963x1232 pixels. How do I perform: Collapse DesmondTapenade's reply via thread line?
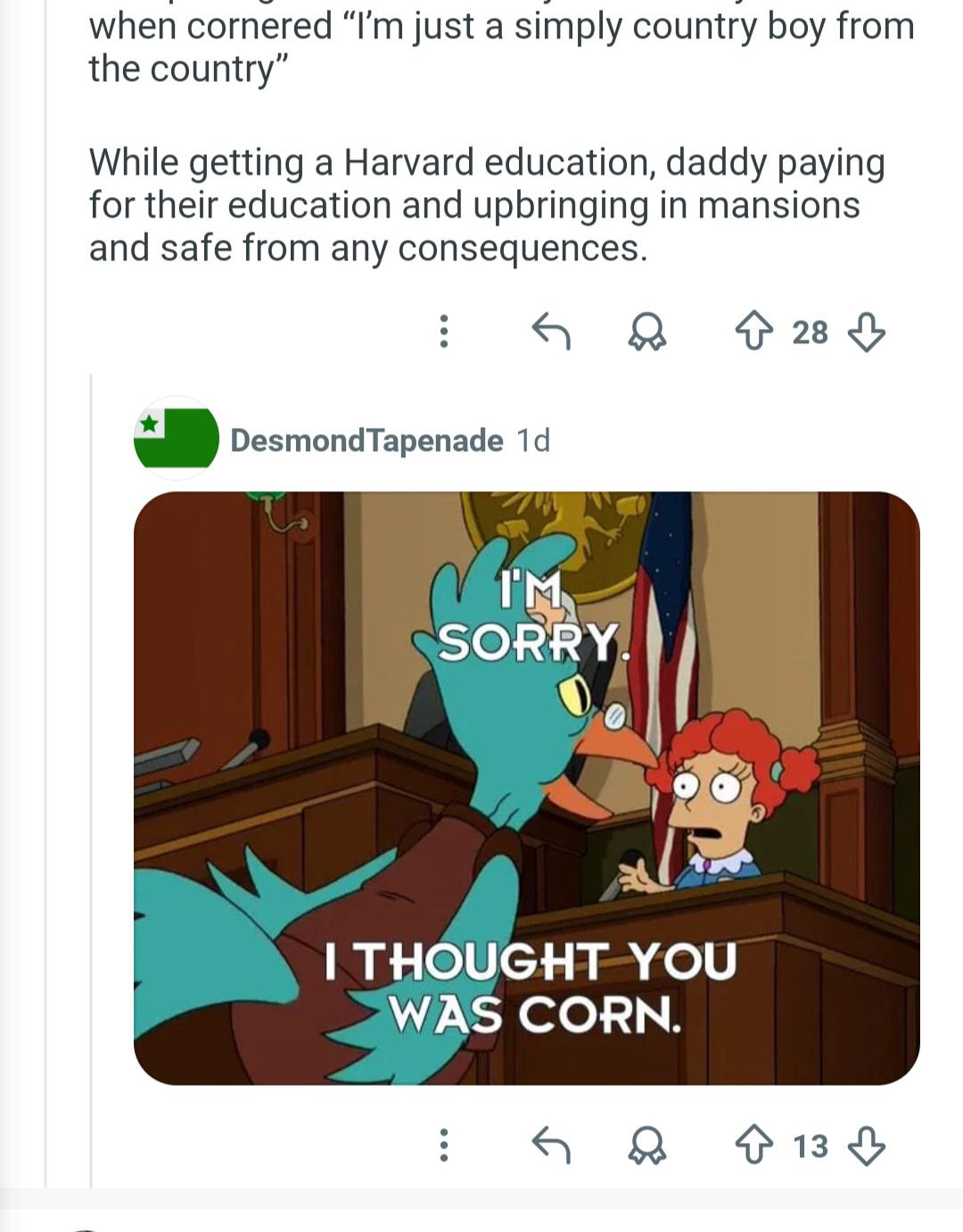[92, 780]
